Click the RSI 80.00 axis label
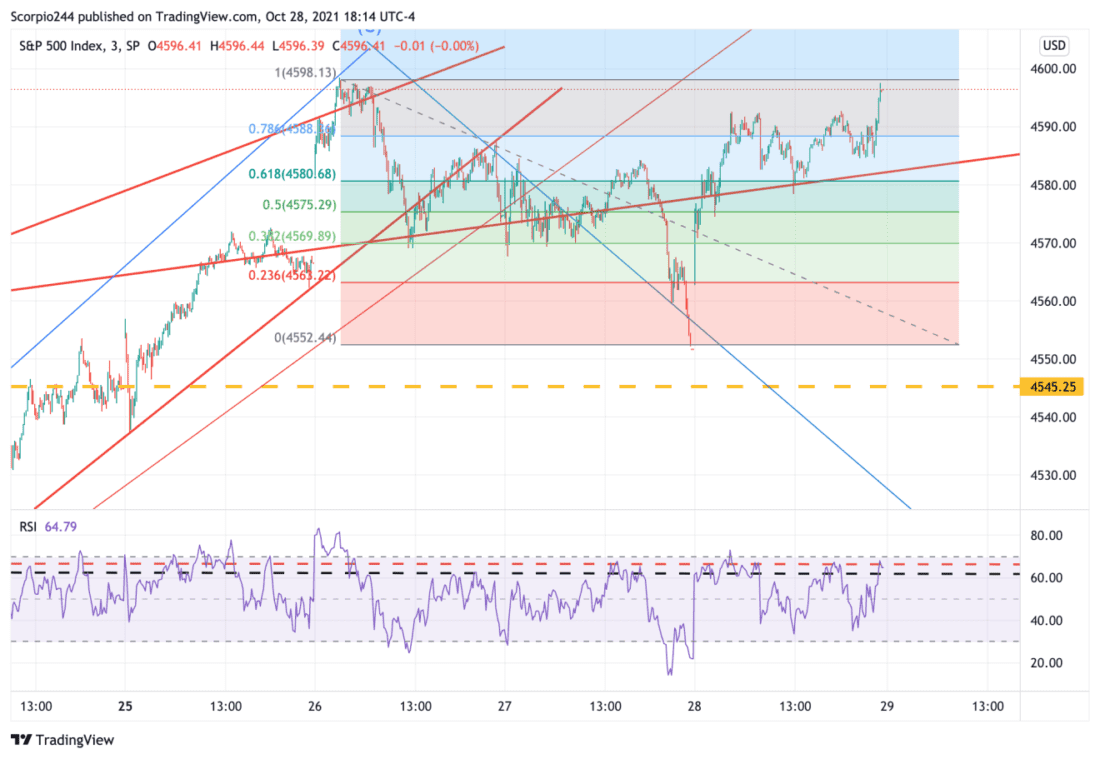Image resolution: width=1100 pixels, height=759 pixels. point(1046,536)
